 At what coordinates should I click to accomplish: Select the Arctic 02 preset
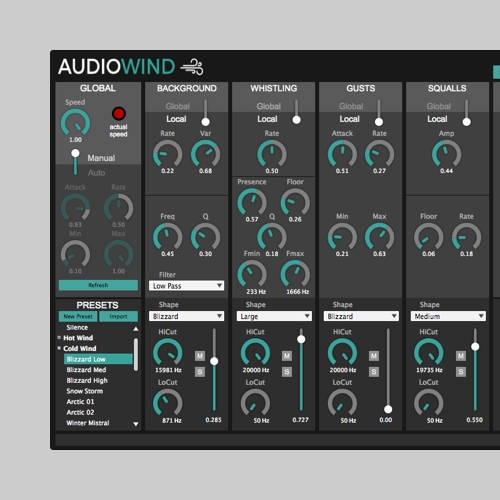point(80,412)
